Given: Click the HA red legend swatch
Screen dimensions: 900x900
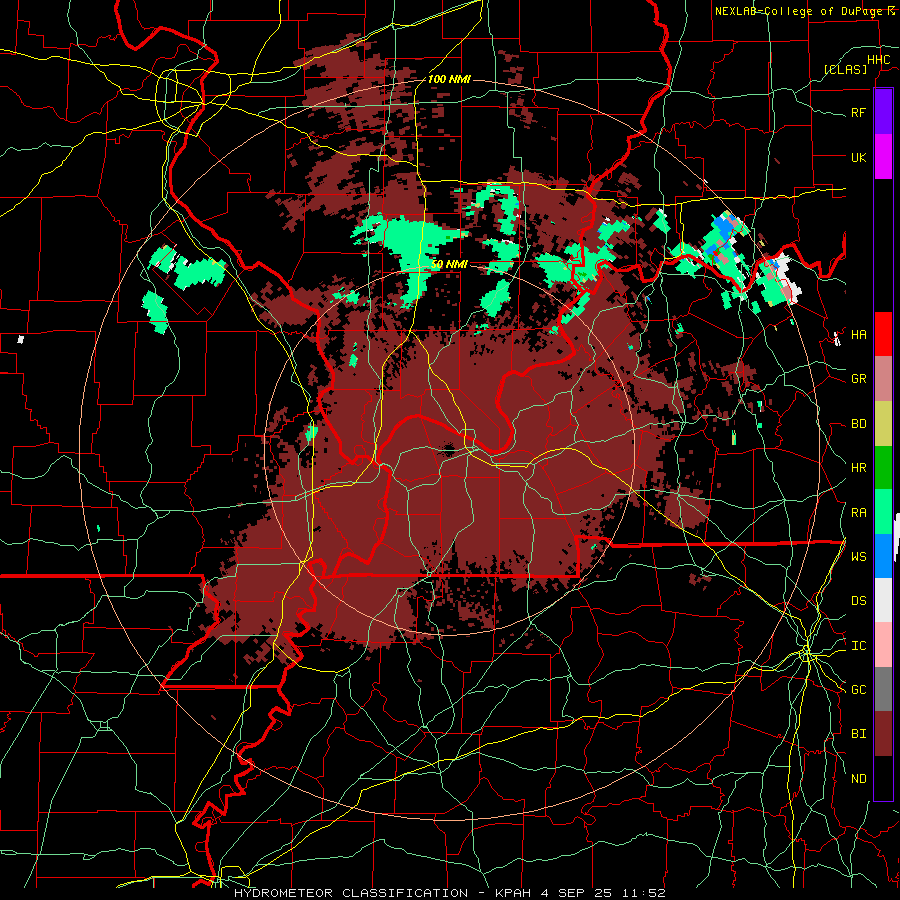Looking at the screenshot, I should (x=883, y=334).
